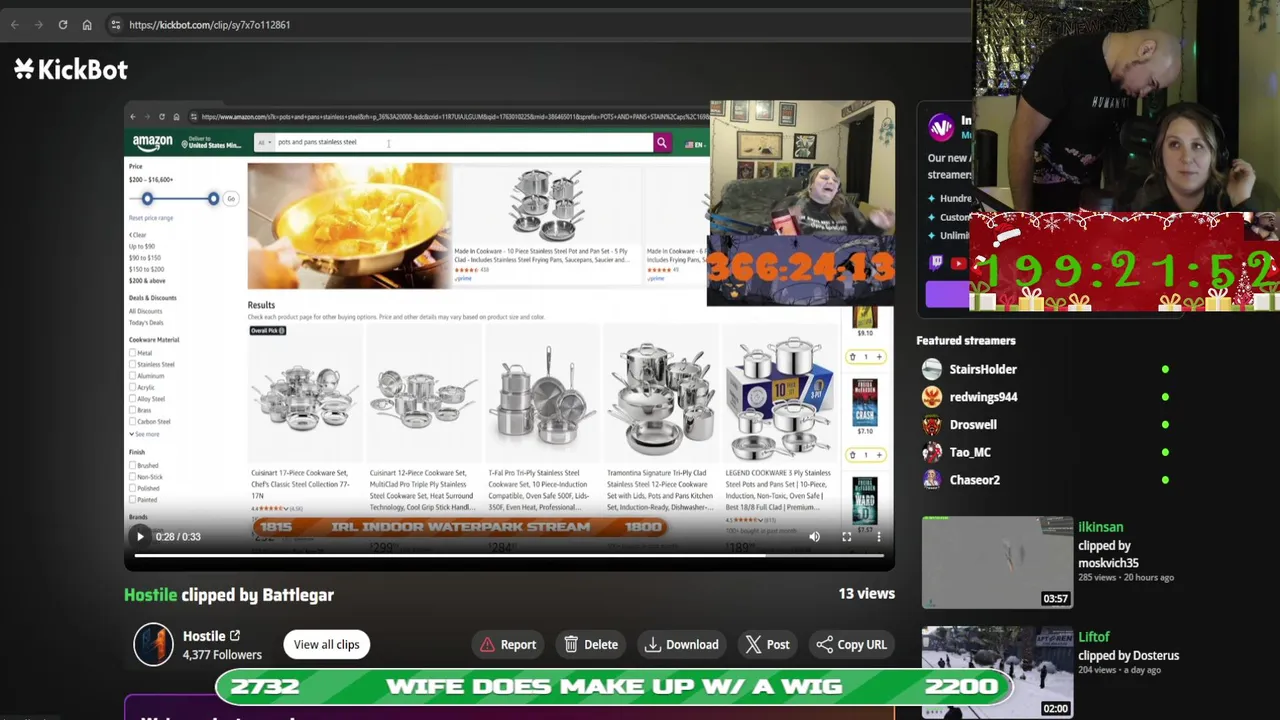Download the clip
Image resolution: width=1280 pixels, height=720 pixels.
(682, 645)
